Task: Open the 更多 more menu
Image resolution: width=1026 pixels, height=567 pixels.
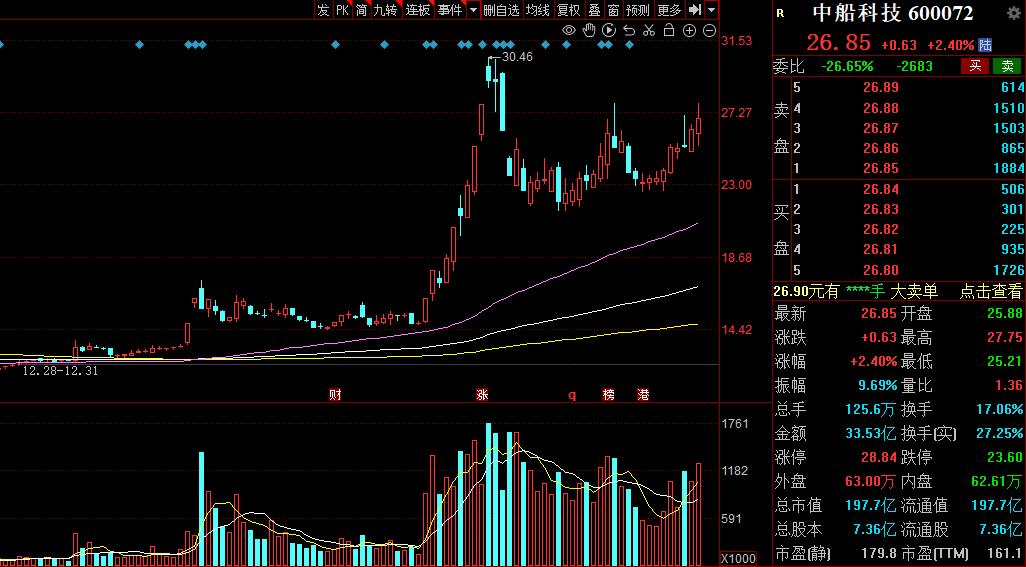Action: pyautogui.click(x=669, y=10)
